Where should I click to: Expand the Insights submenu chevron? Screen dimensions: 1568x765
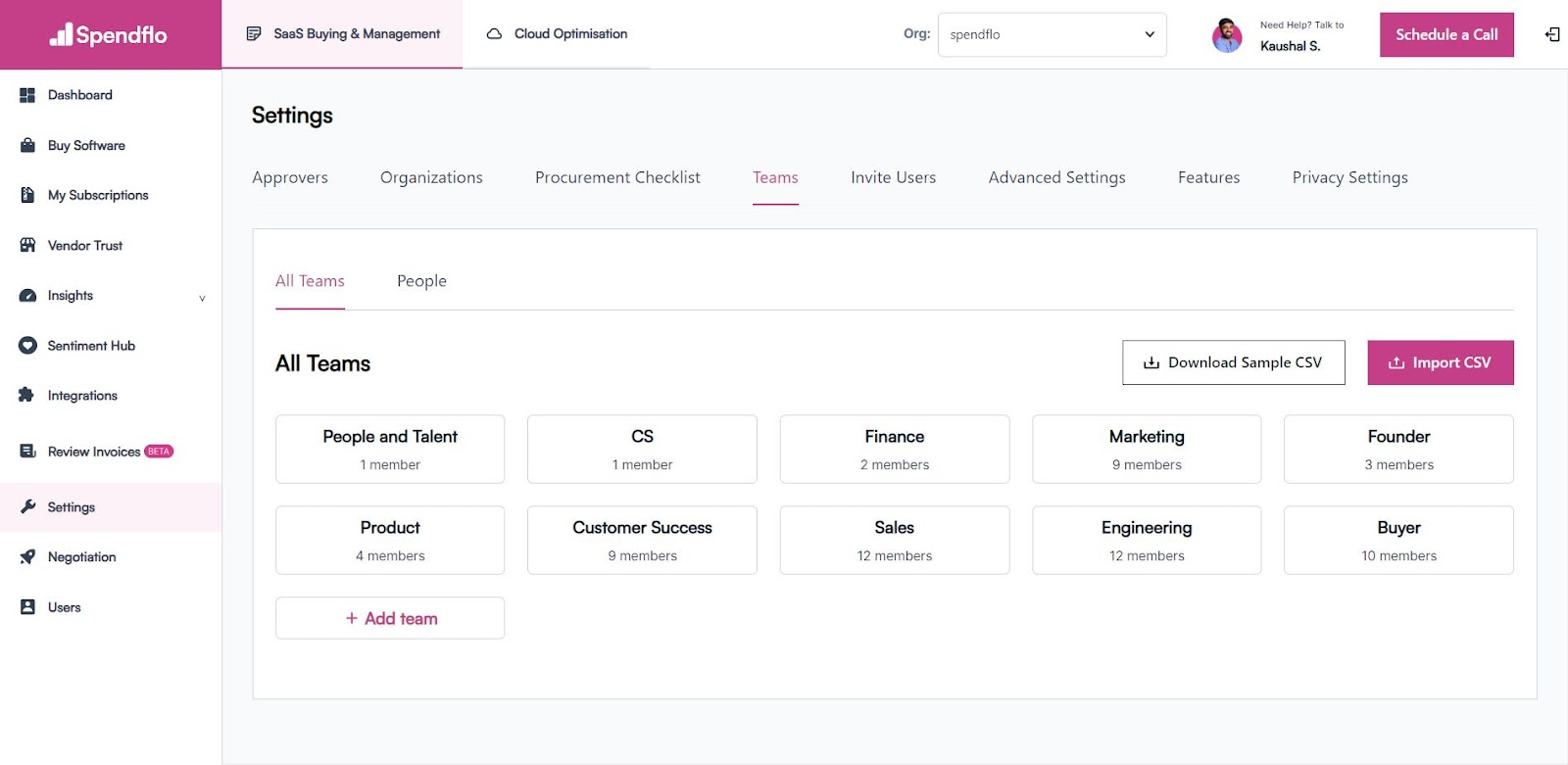[202, 298]
